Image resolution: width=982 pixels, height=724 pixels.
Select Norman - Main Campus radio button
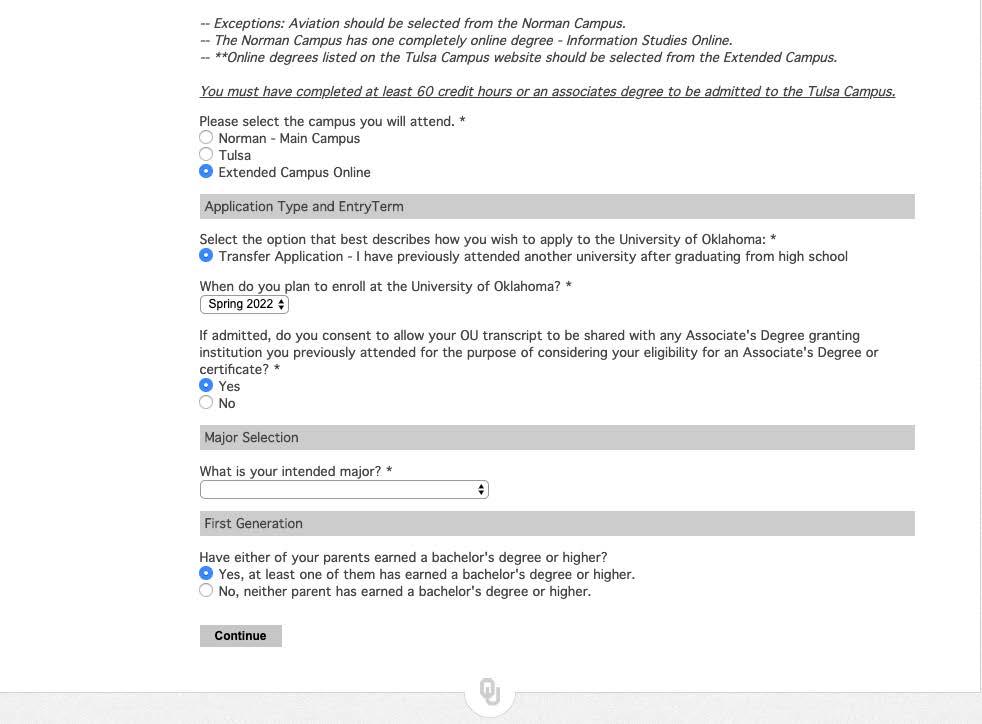tap(206, 137)
